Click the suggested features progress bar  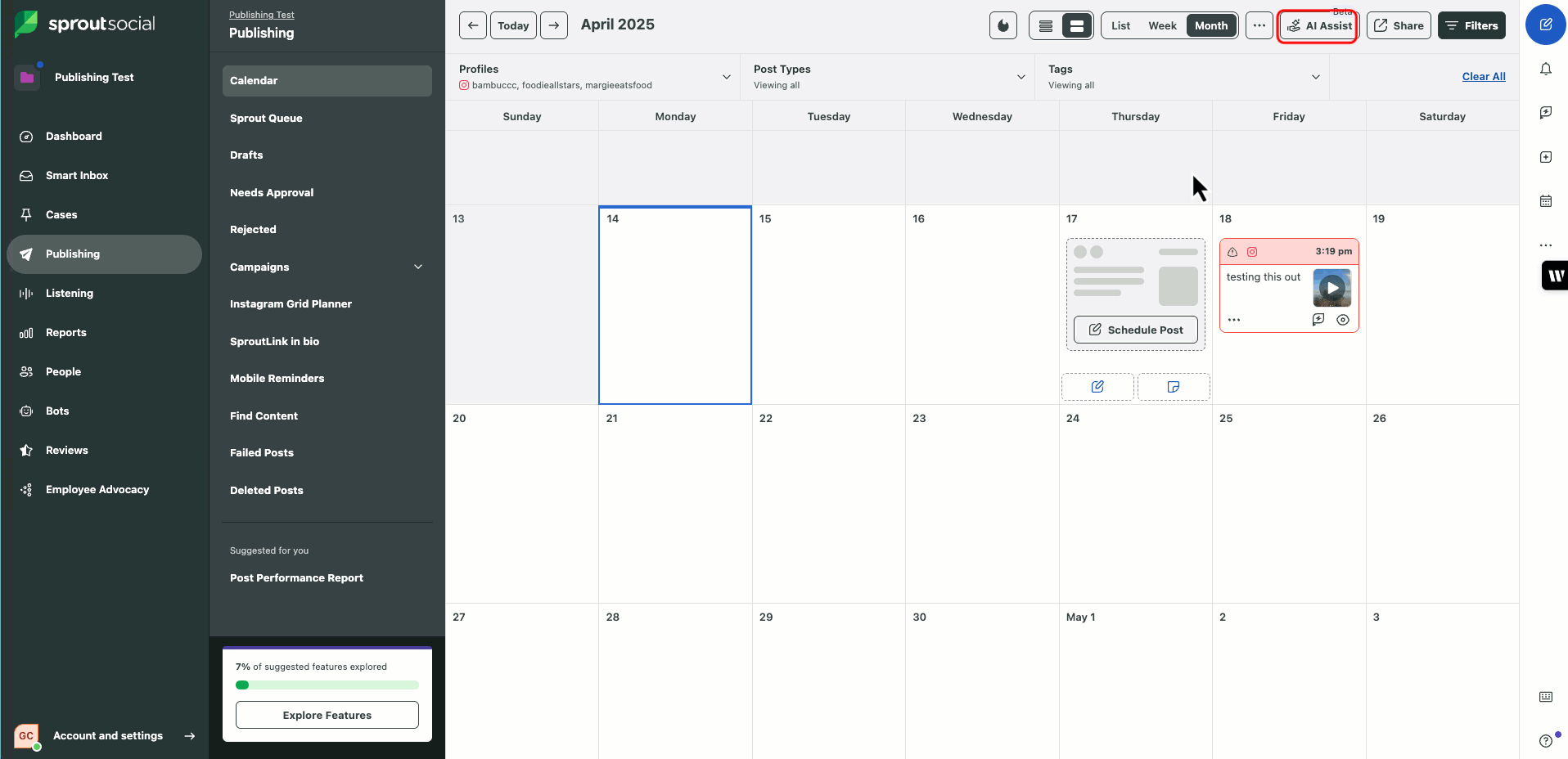[327, 685]
